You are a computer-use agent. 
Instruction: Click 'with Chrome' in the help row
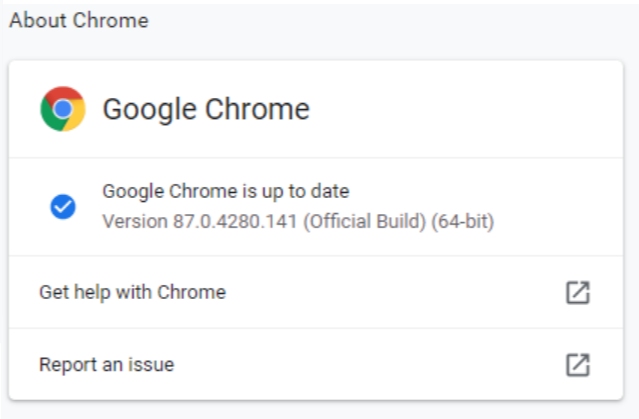click(171, 292)
